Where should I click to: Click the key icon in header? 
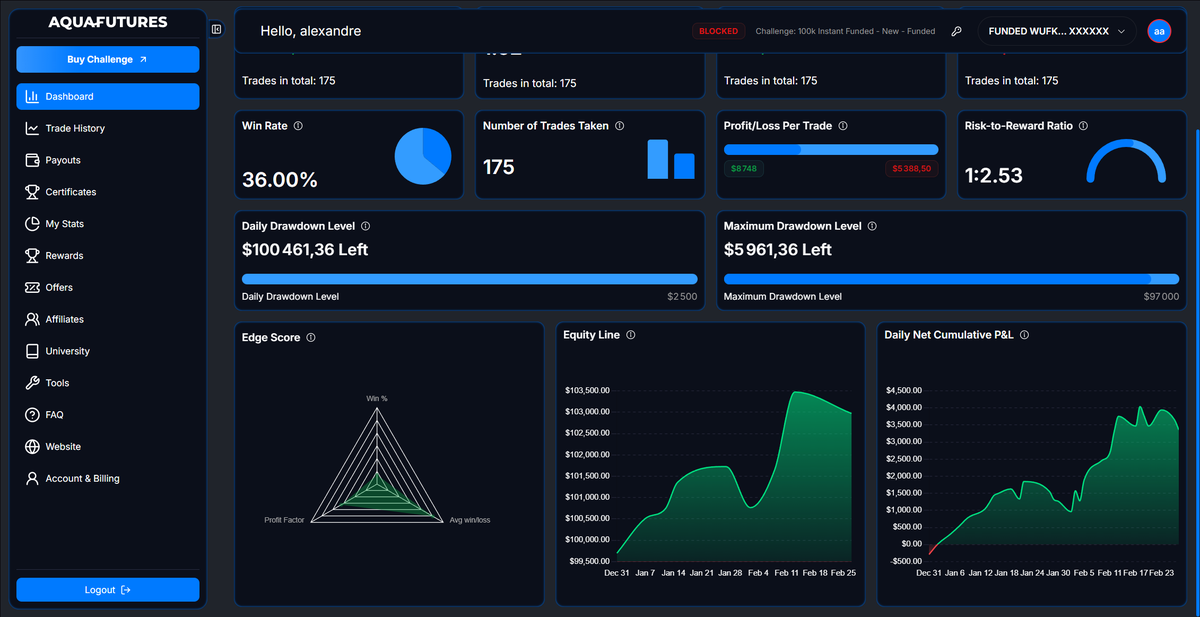click(956, 31)
